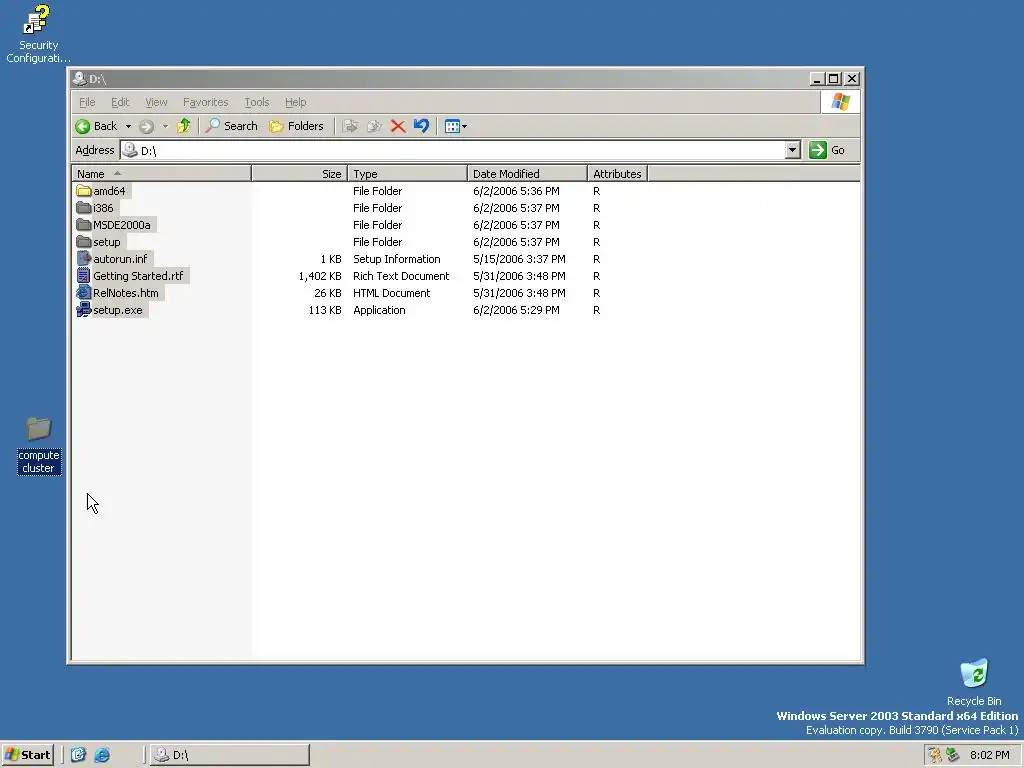Click the '5/15/2006 3:37 PM' date
Viewport: 1024px width, 768px height.
point(519,259)
